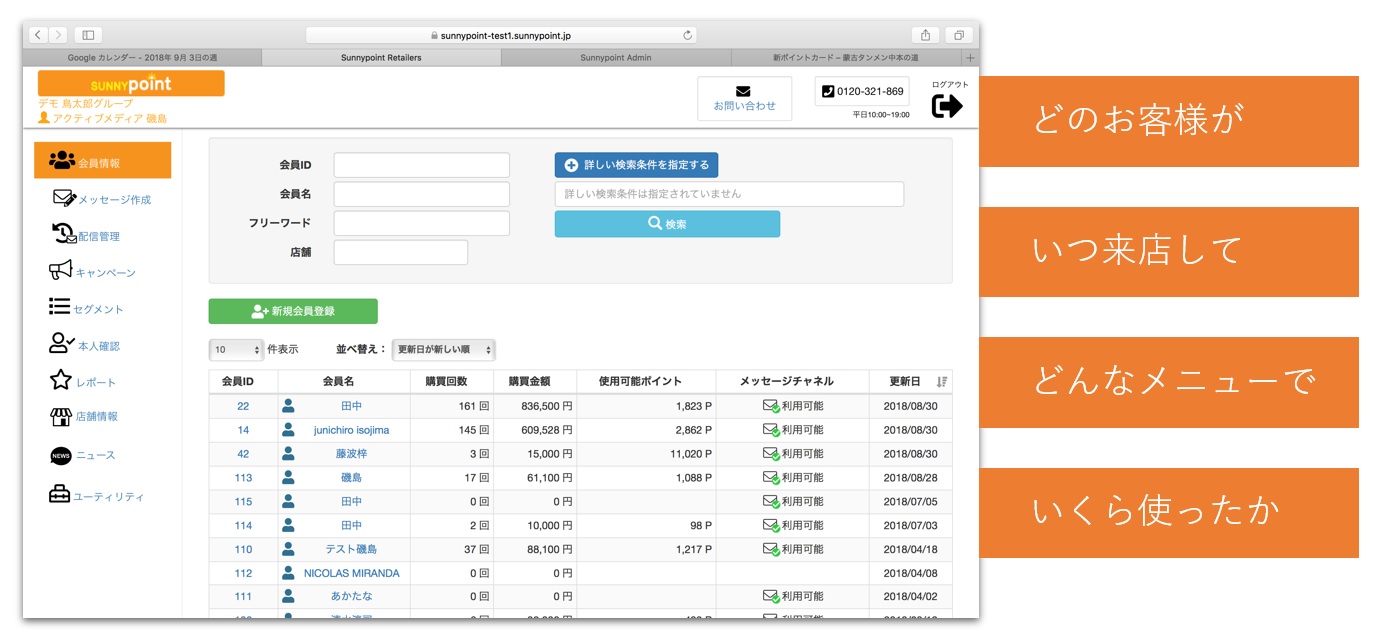Click the 会員ID input field
This screenshot has width=1384, height=637.
click(x=422, y=165)
